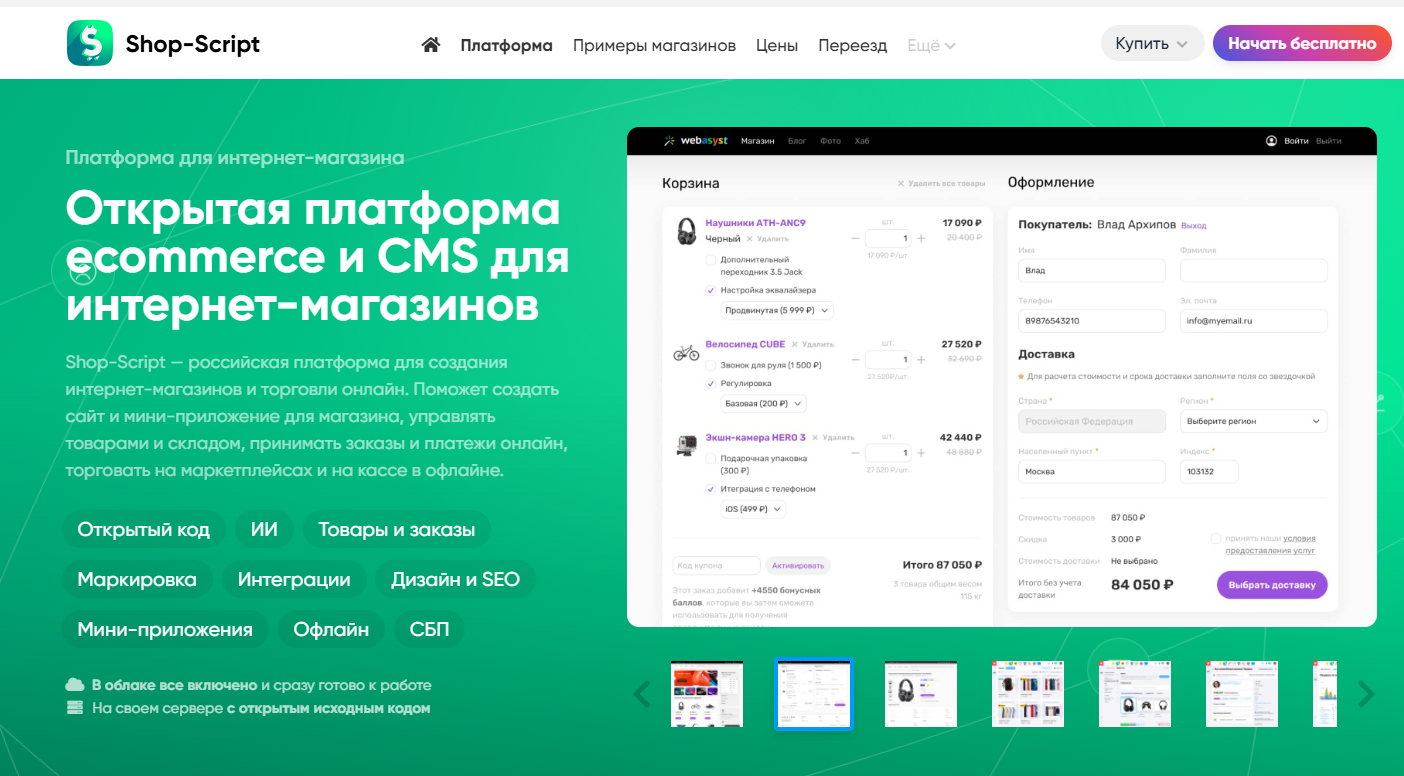Check "Дополнительный переходник 3.5 Jack" option
Viewport: 1404px width, 776px height.
[711, 260]
